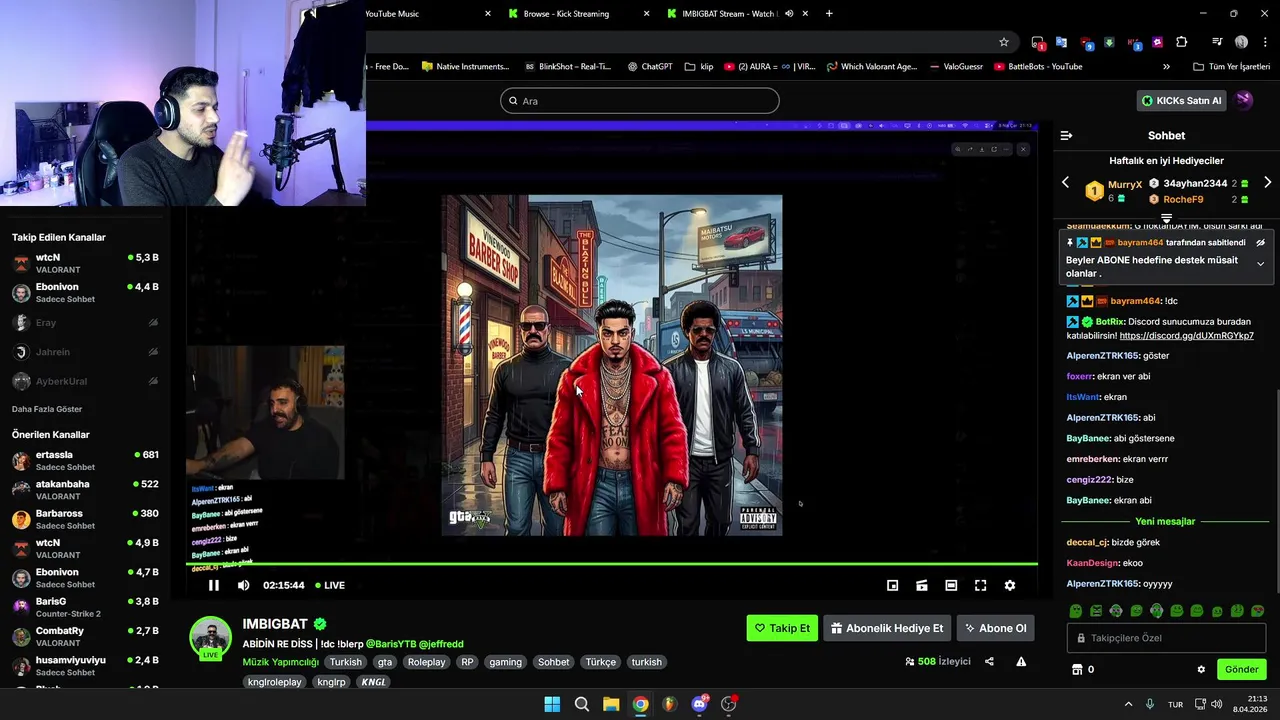Click the gta tag

(385, 662)
